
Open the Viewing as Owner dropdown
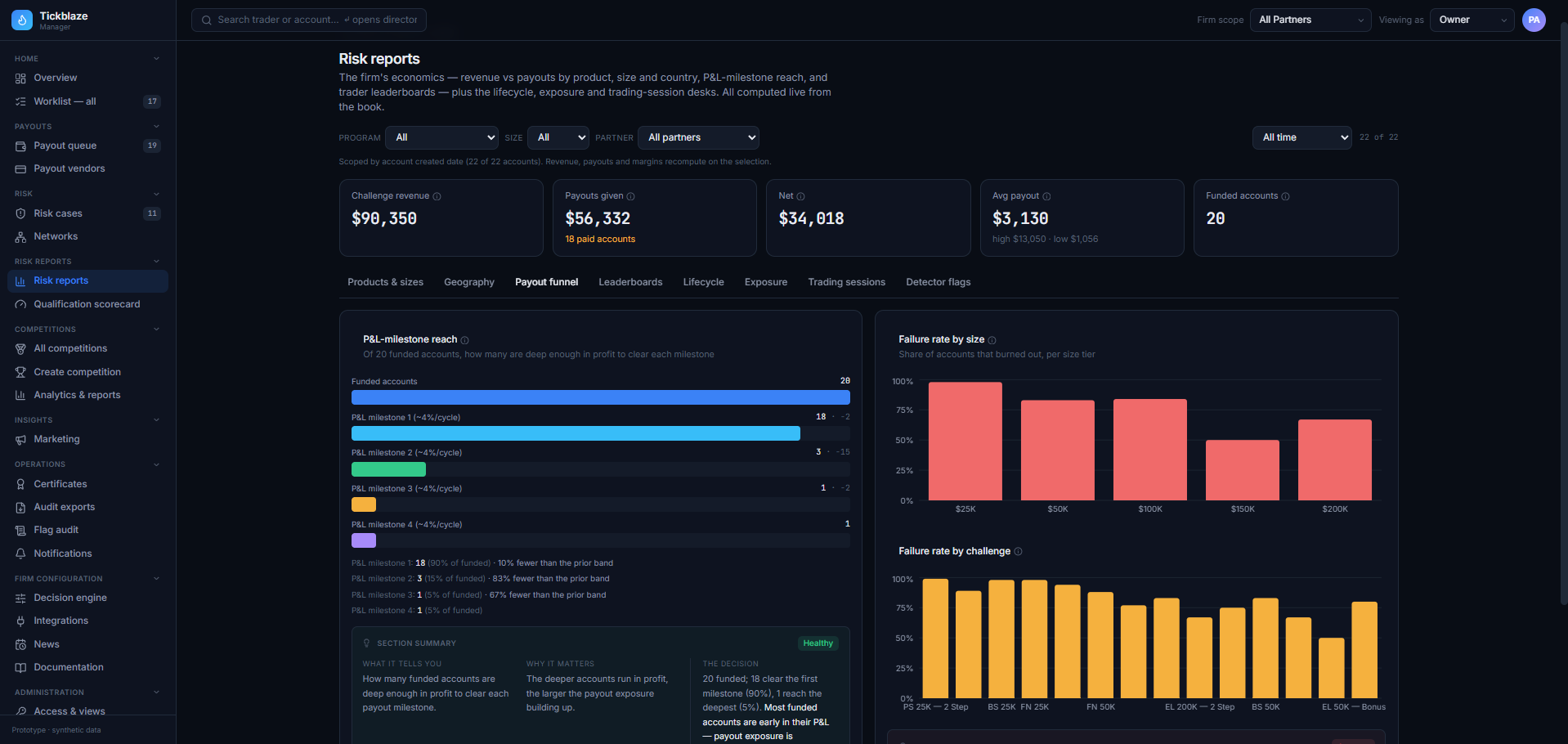click(x=1472, y=20)
